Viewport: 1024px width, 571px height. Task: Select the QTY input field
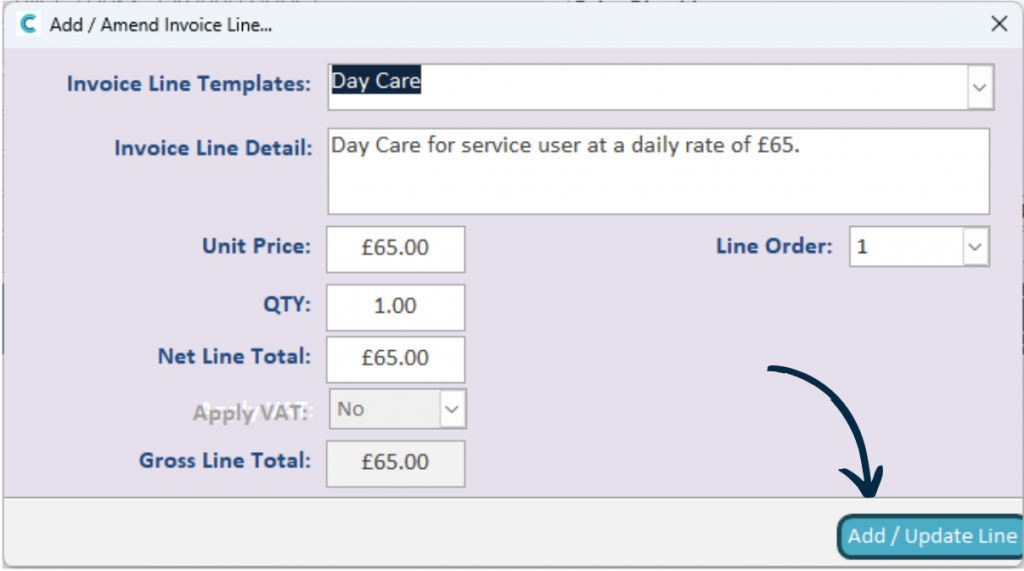(396, 307)
